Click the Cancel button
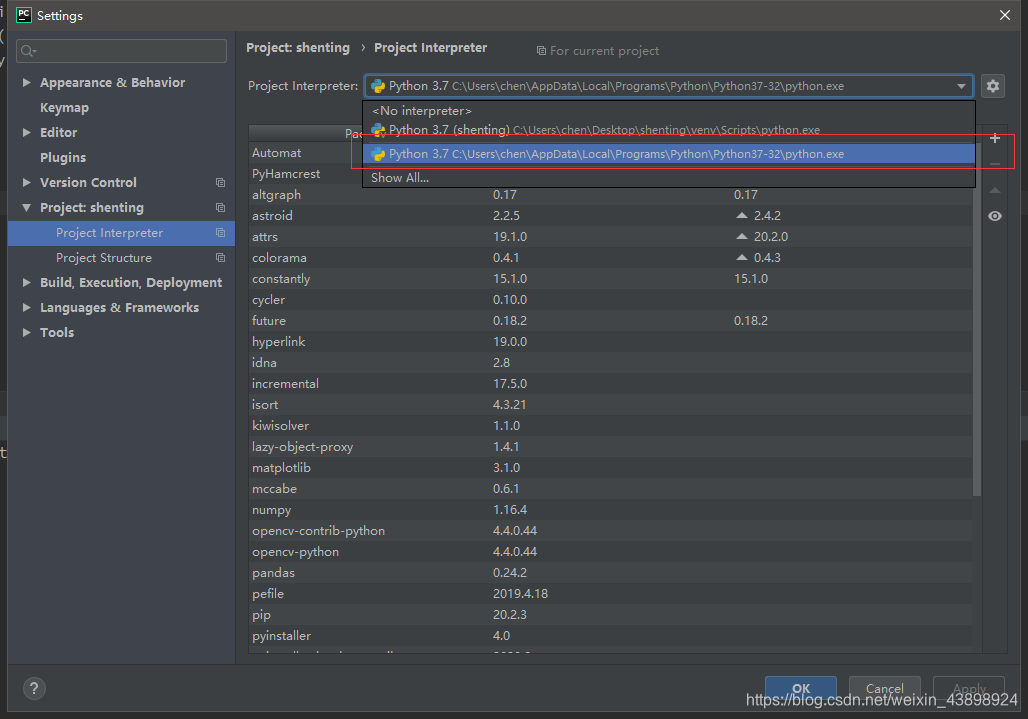 click(884, 688)
